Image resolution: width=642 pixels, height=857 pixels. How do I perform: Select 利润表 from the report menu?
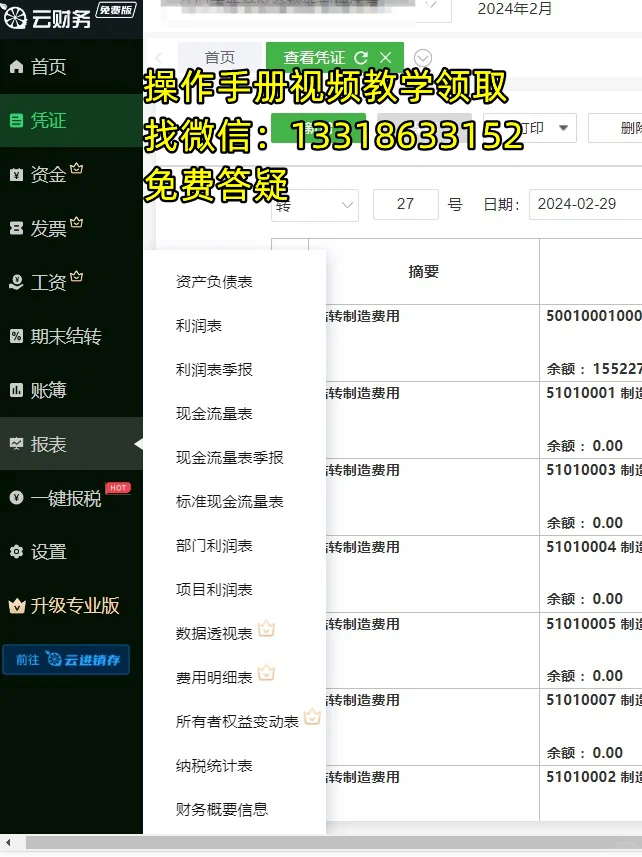coord(198,326)
